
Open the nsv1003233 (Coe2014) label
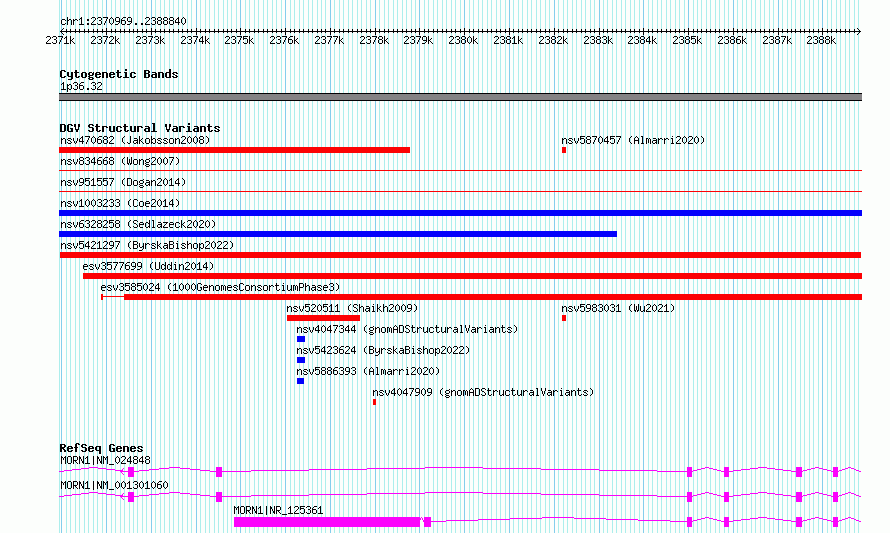(120, 203)
